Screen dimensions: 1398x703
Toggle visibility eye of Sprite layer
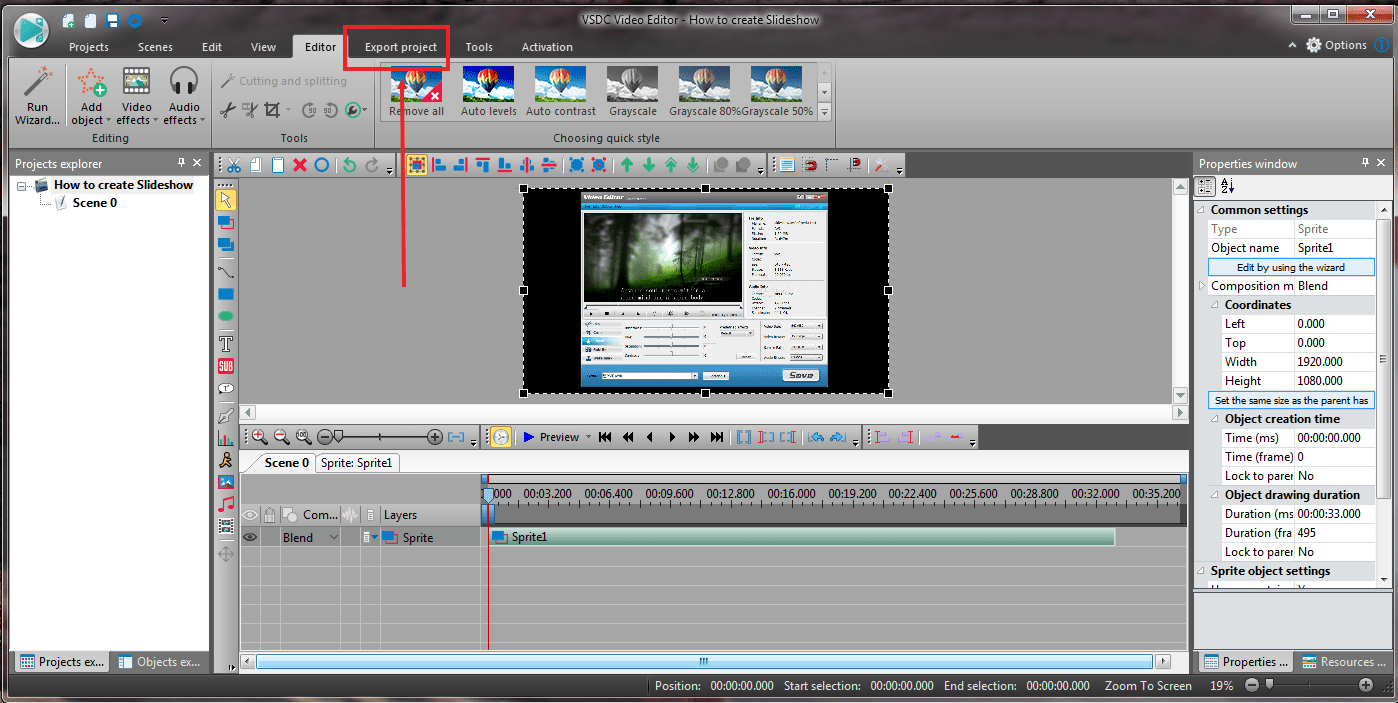250,537
